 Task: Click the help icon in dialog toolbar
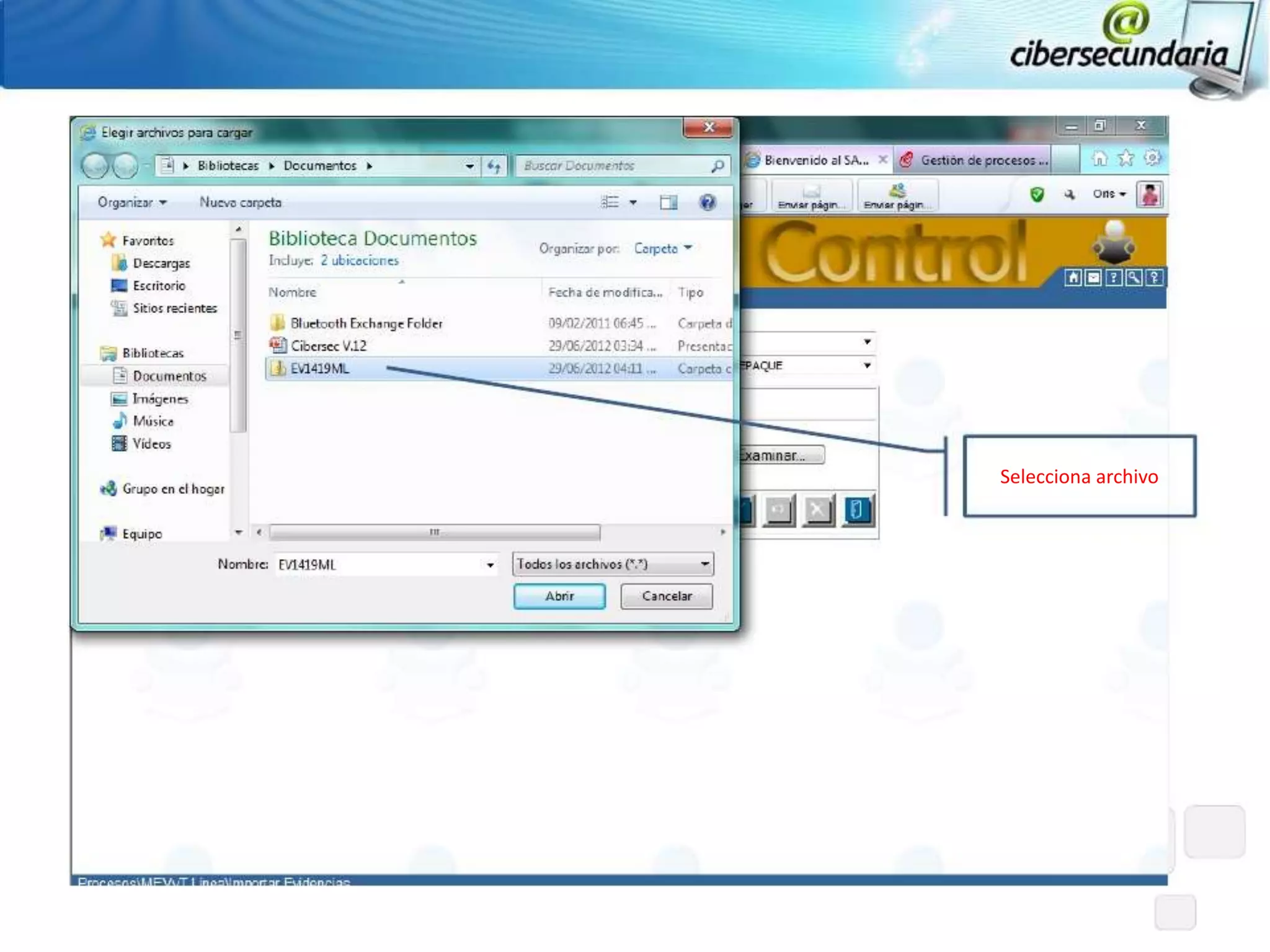pyautogui.click(x=707, y=202)
